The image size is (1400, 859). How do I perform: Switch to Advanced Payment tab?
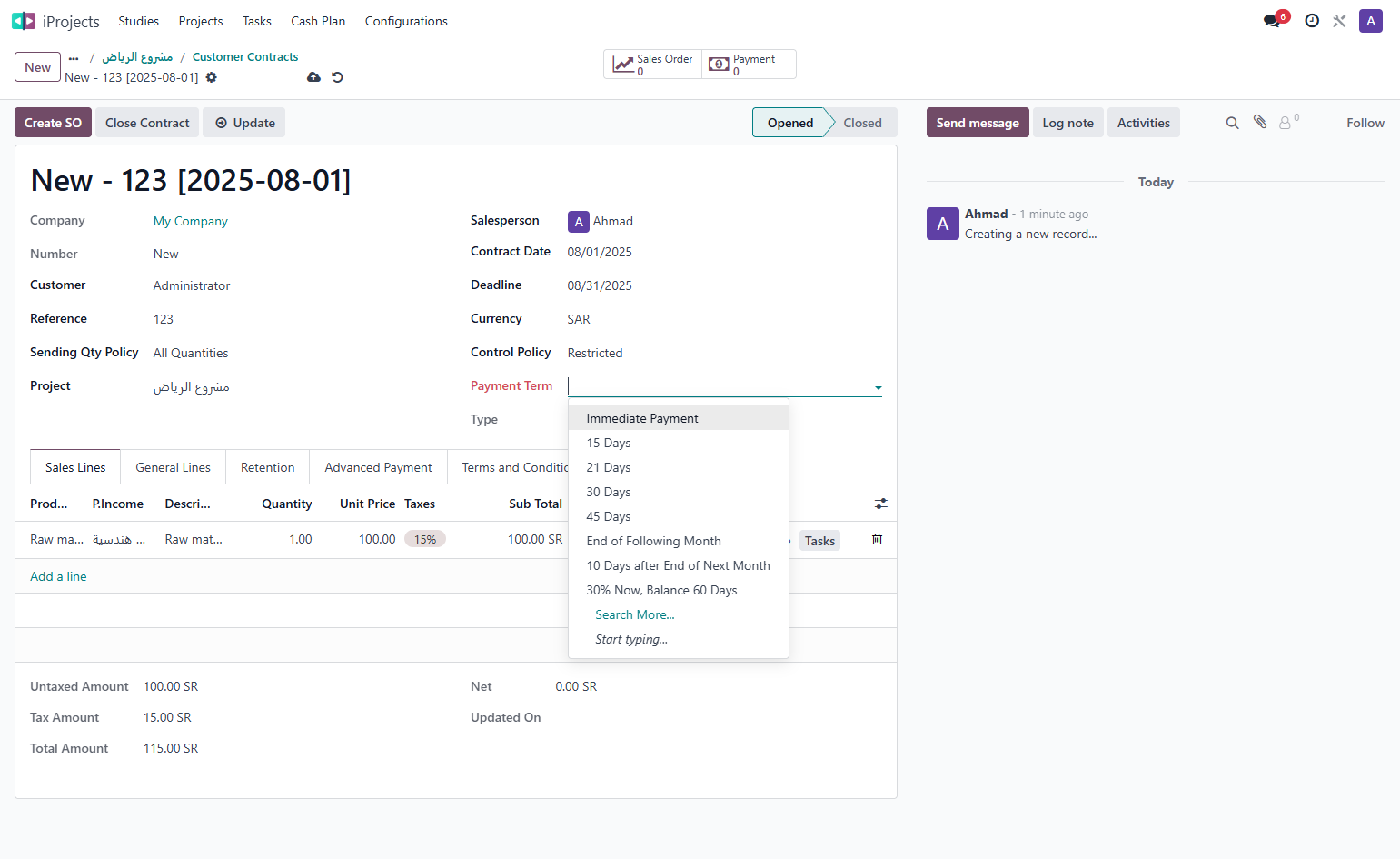pos(378,467)
